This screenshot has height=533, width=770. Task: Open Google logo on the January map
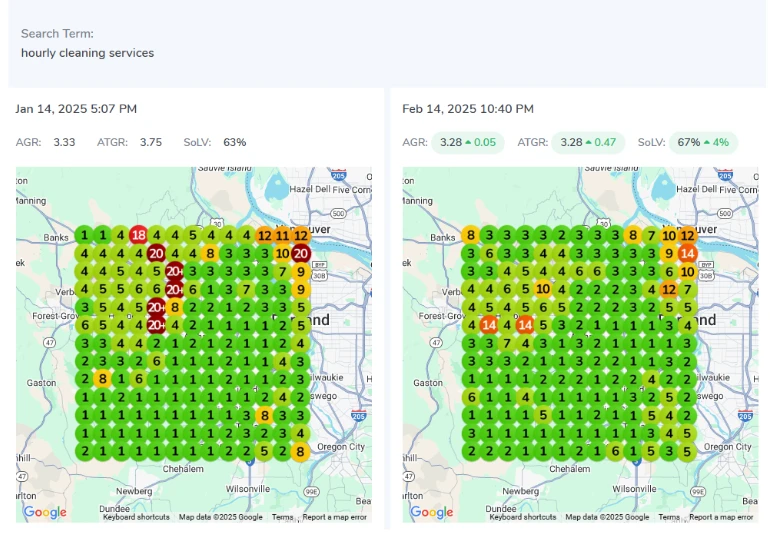[45, 512]
